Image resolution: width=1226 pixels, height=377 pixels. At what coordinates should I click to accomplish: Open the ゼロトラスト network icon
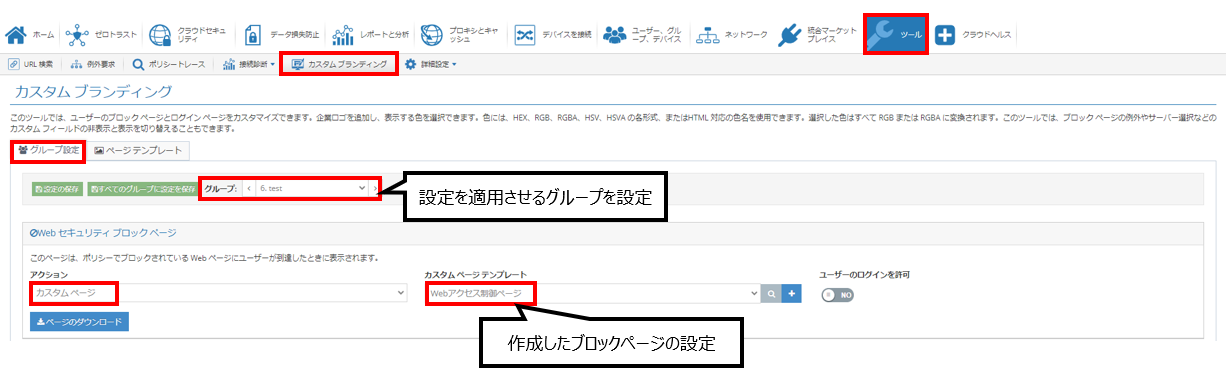[76, 35]
